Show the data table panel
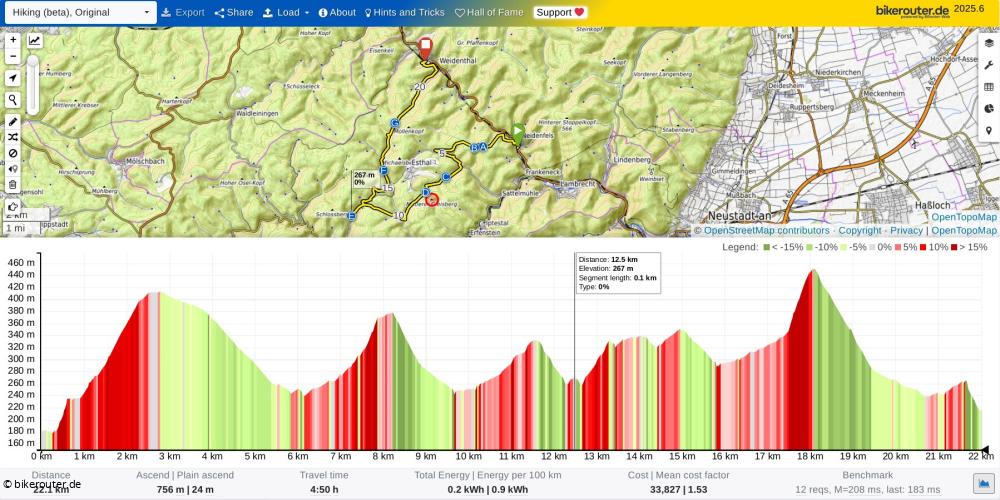The image size is (1000, 500). coord(988,87)
